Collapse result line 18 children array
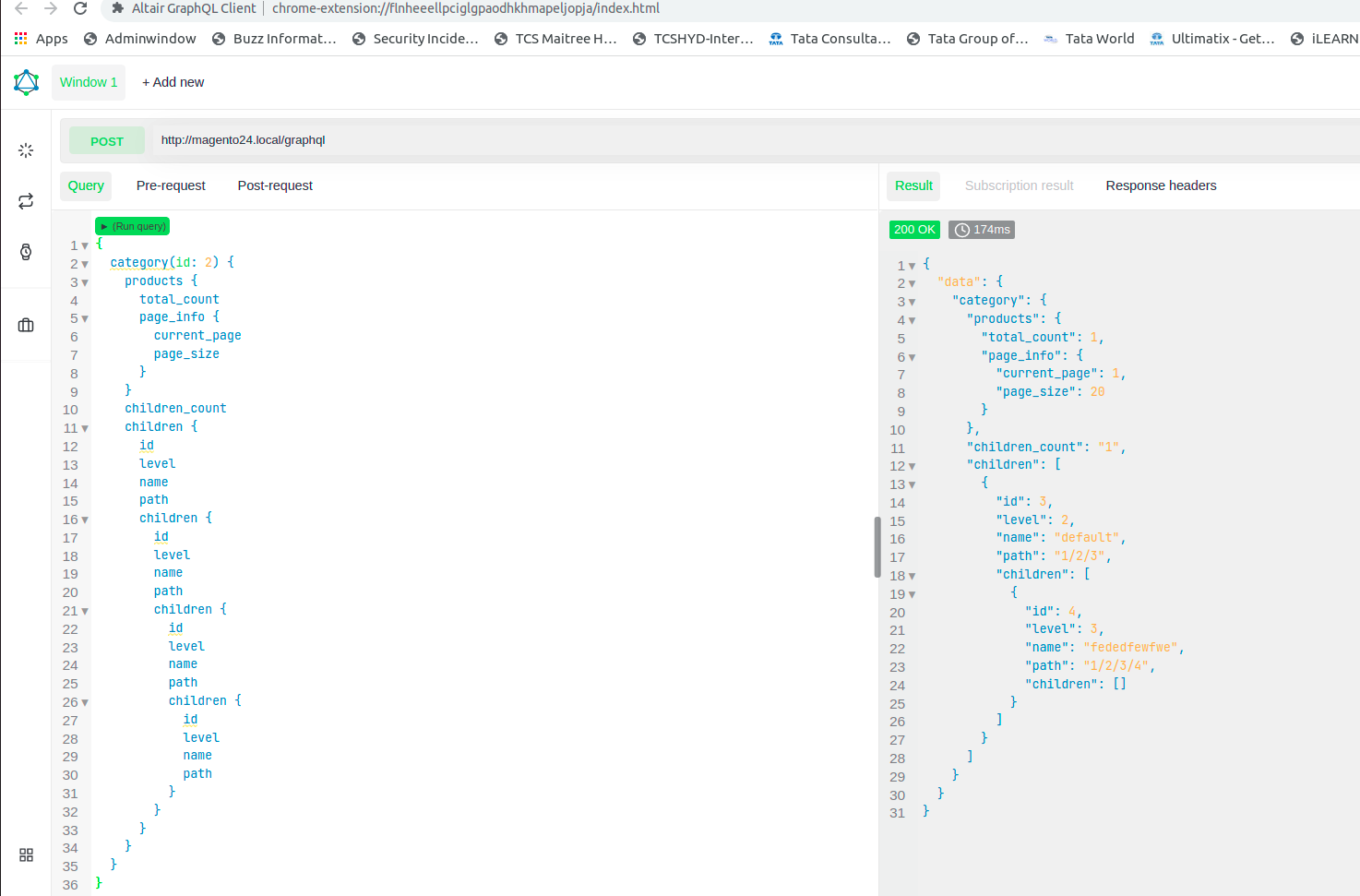 [913, 577]
